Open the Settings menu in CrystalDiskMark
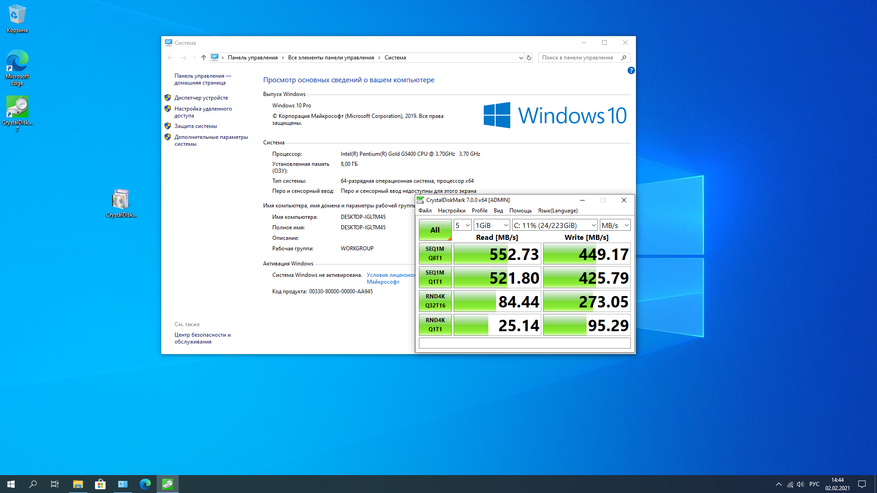The width and height of the screenshot is (877, 493). pyautogui.click(x=451, y=211)
